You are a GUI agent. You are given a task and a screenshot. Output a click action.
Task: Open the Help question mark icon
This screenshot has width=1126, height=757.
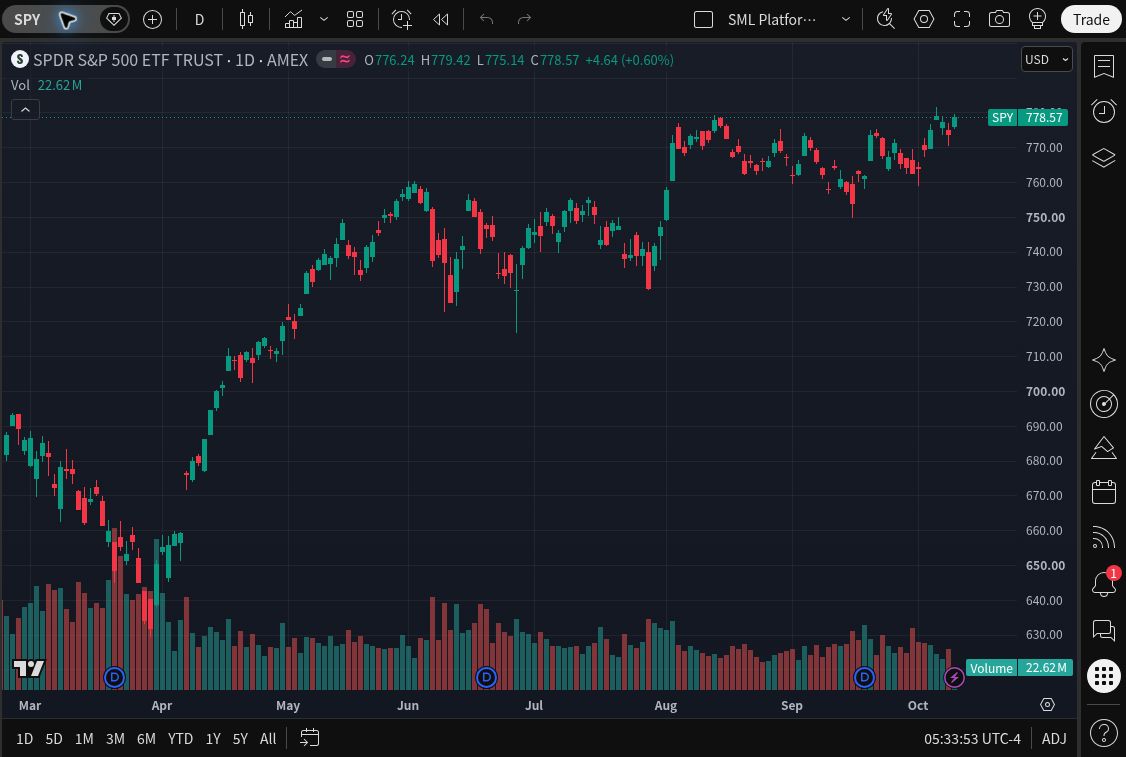tap(1104, 733)
